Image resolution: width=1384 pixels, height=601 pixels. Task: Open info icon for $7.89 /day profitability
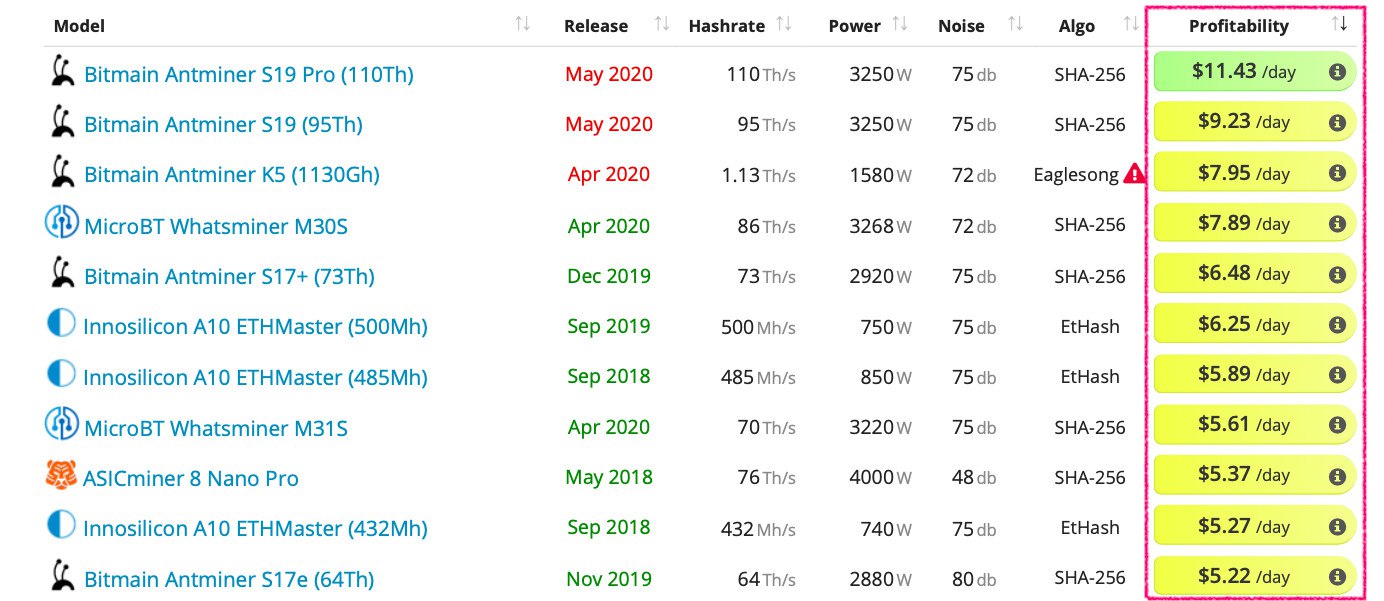(1336, 223)
